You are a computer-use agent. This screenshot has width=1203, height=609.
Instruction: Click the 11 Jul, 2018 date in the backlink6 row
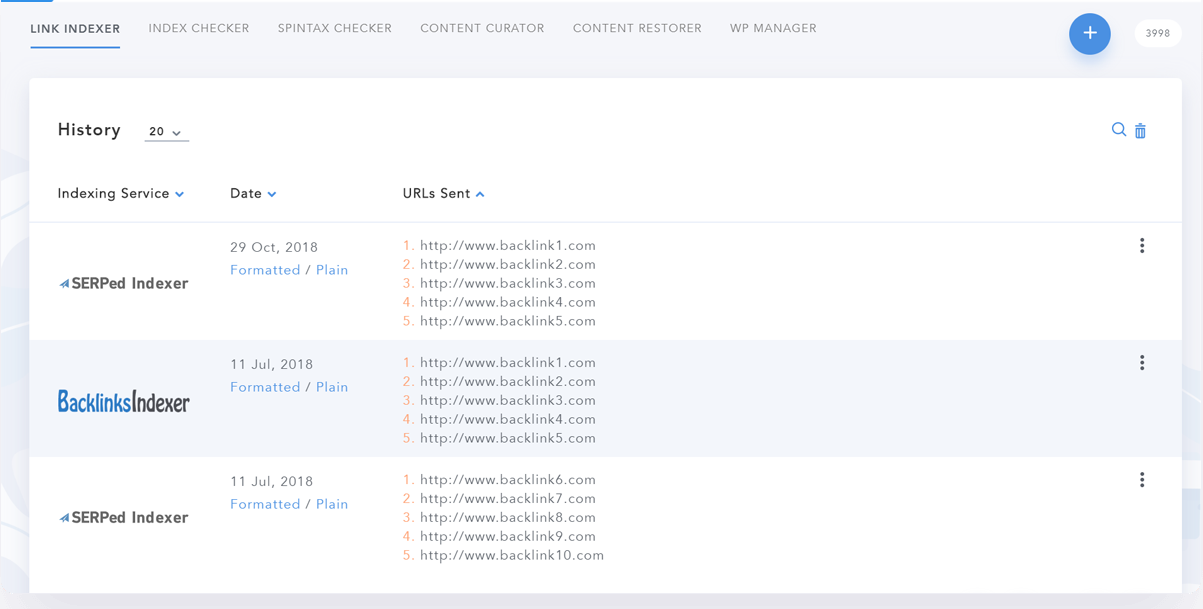[272, 481]
